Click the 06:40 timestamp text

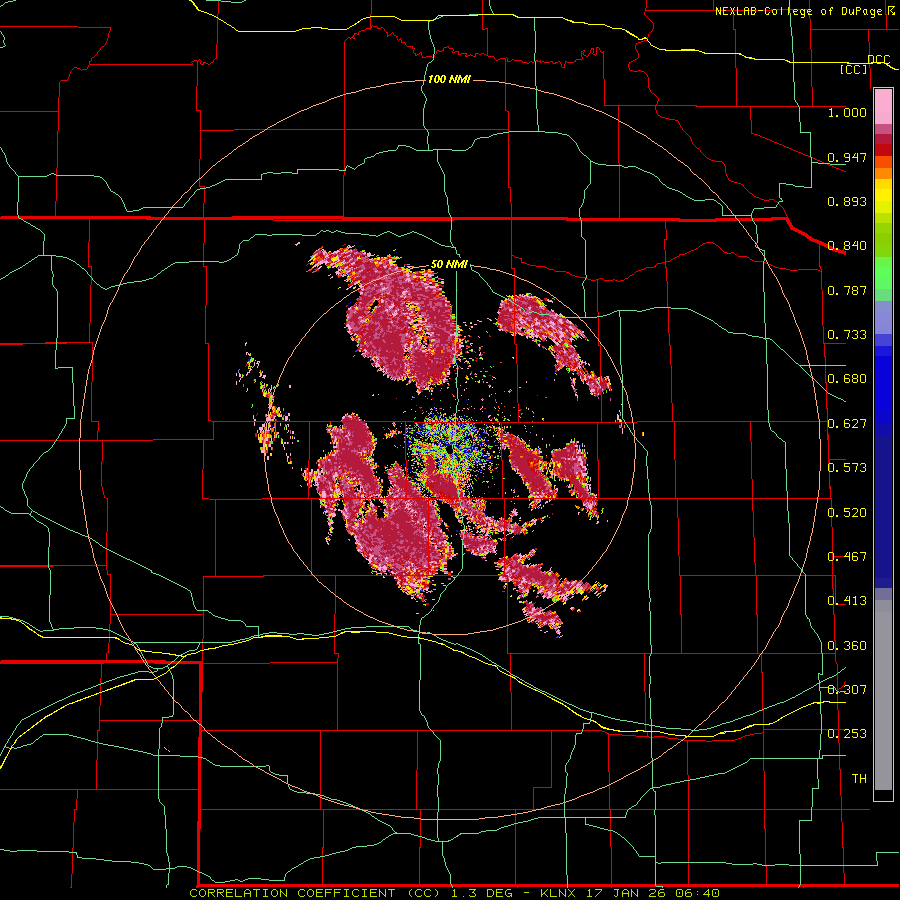[x=698, y=893]
